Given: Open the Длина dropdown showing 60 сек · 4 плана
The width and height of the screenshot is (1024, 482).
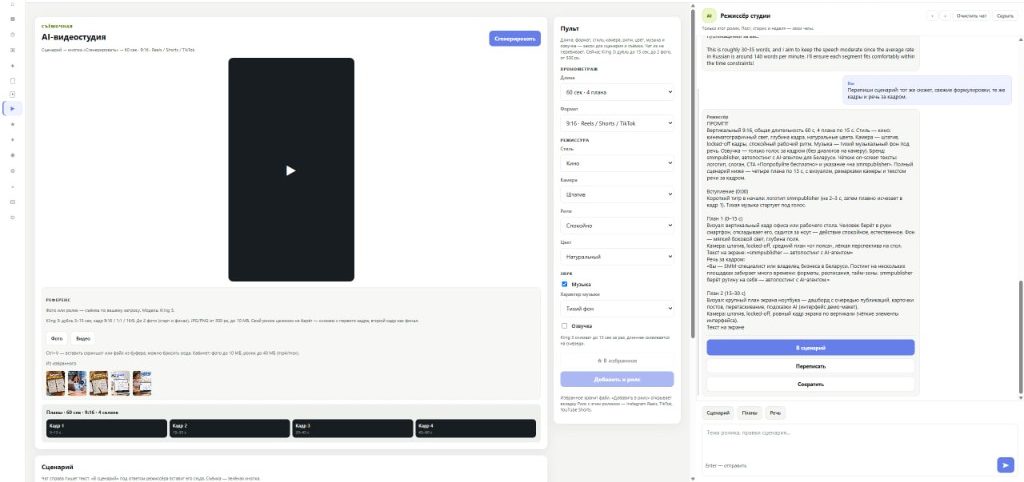Looking at the screenshot, I should pyautogui.click(x=616, y=92).
